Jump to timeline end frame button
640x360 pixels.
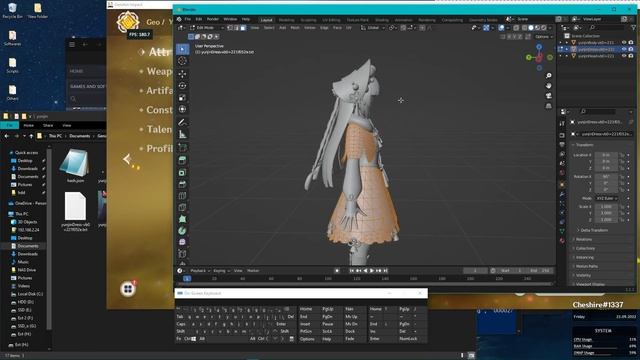click(385, 271)
